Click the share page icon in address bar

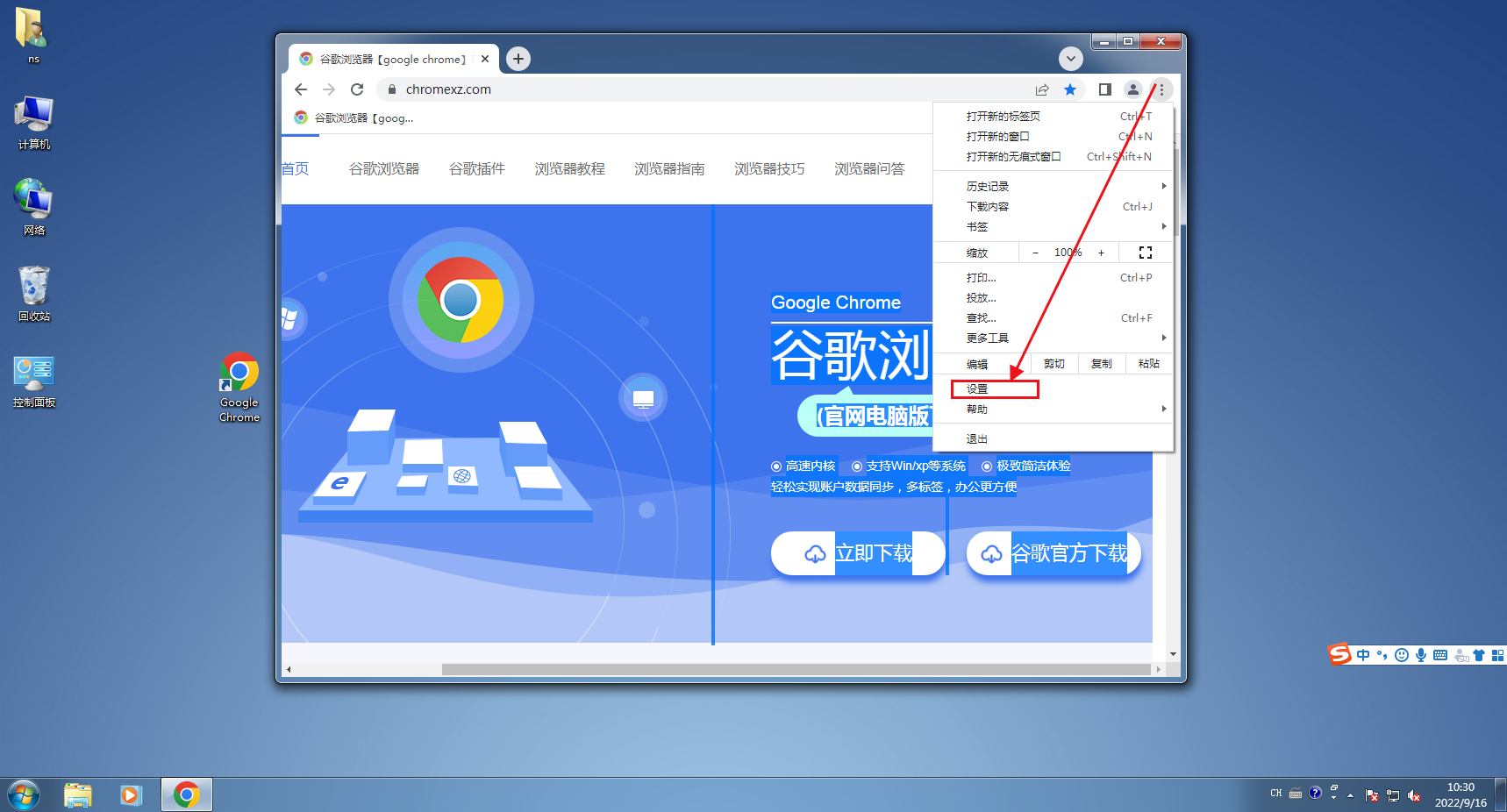pyautogui.click(x=1042, y=89)
